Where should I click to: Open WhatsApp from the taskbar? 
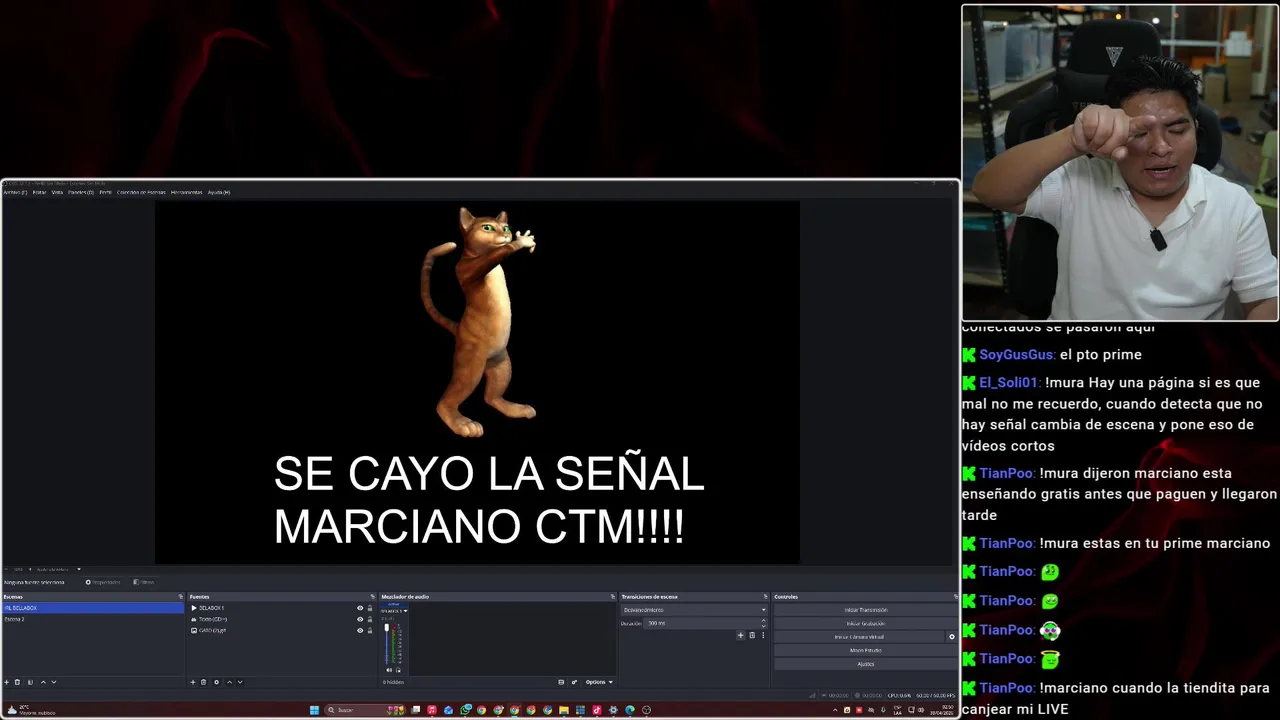pos(465,710)
